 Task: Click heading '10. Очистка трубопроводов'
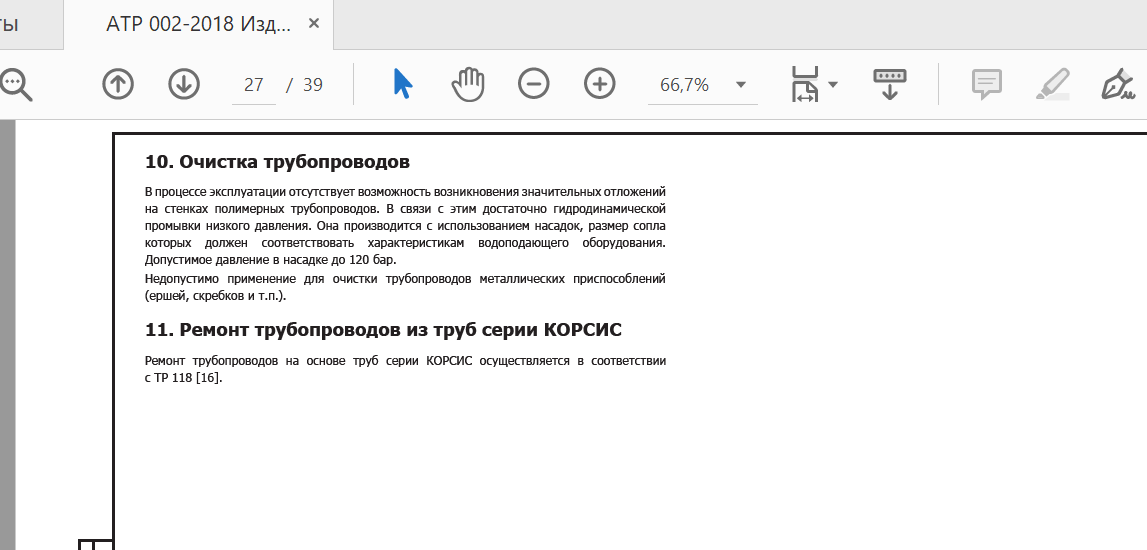pos(277,162)
